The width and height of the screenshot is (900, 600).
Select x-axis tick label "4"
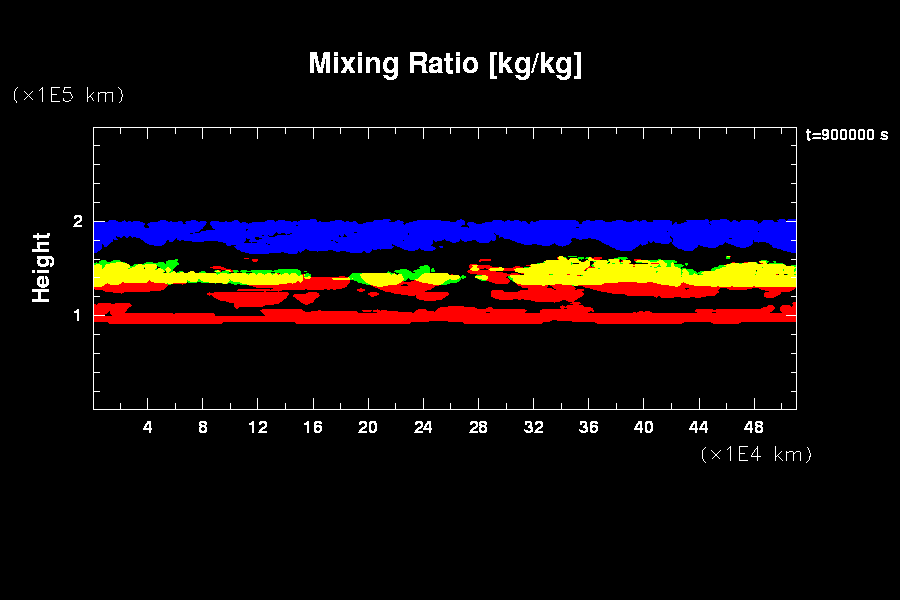(148, 427)
